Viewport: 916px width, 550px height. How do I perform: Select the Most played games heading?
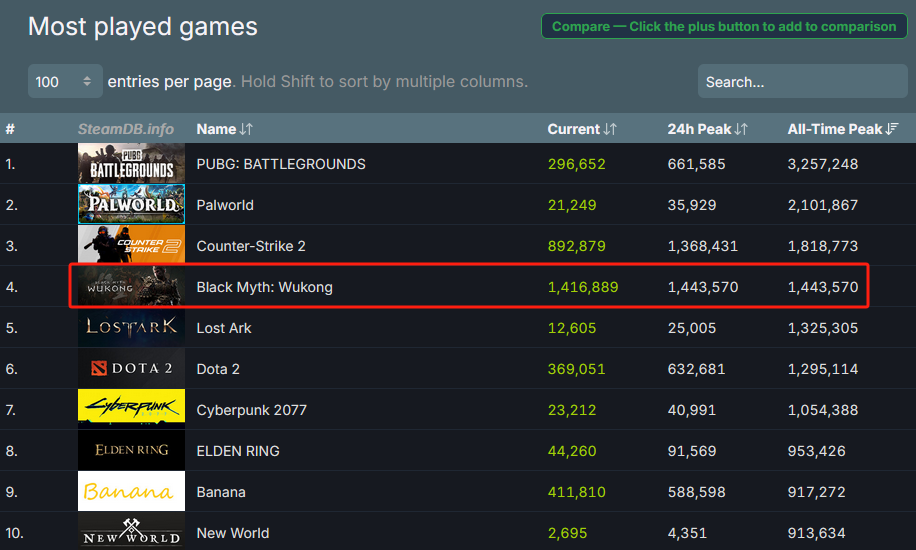pos(143,27)
